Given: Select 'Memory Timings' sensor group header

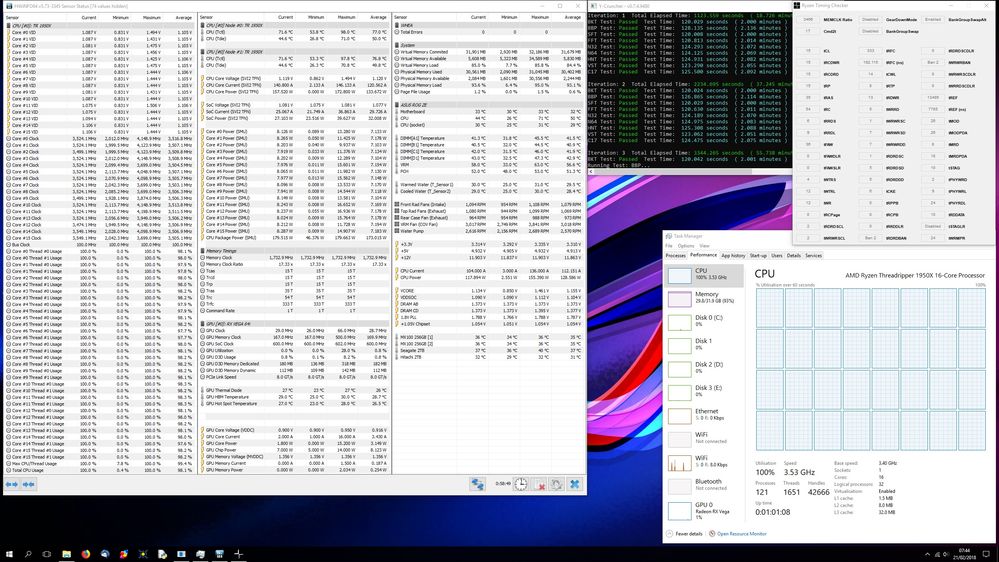Looking at the screenshot, I should 295,251.
